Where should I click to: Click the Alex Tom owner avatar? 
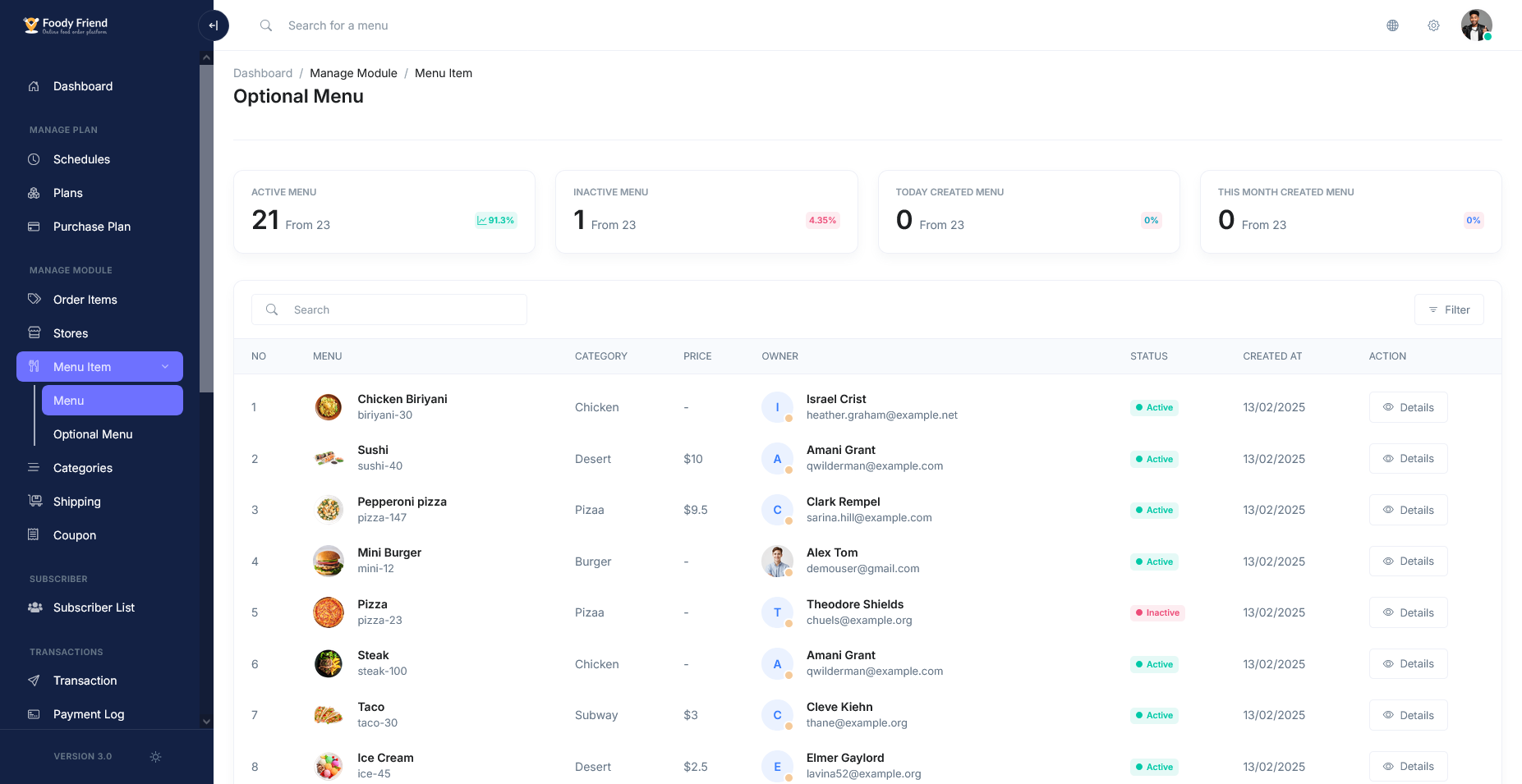click(x=777, y=562)
